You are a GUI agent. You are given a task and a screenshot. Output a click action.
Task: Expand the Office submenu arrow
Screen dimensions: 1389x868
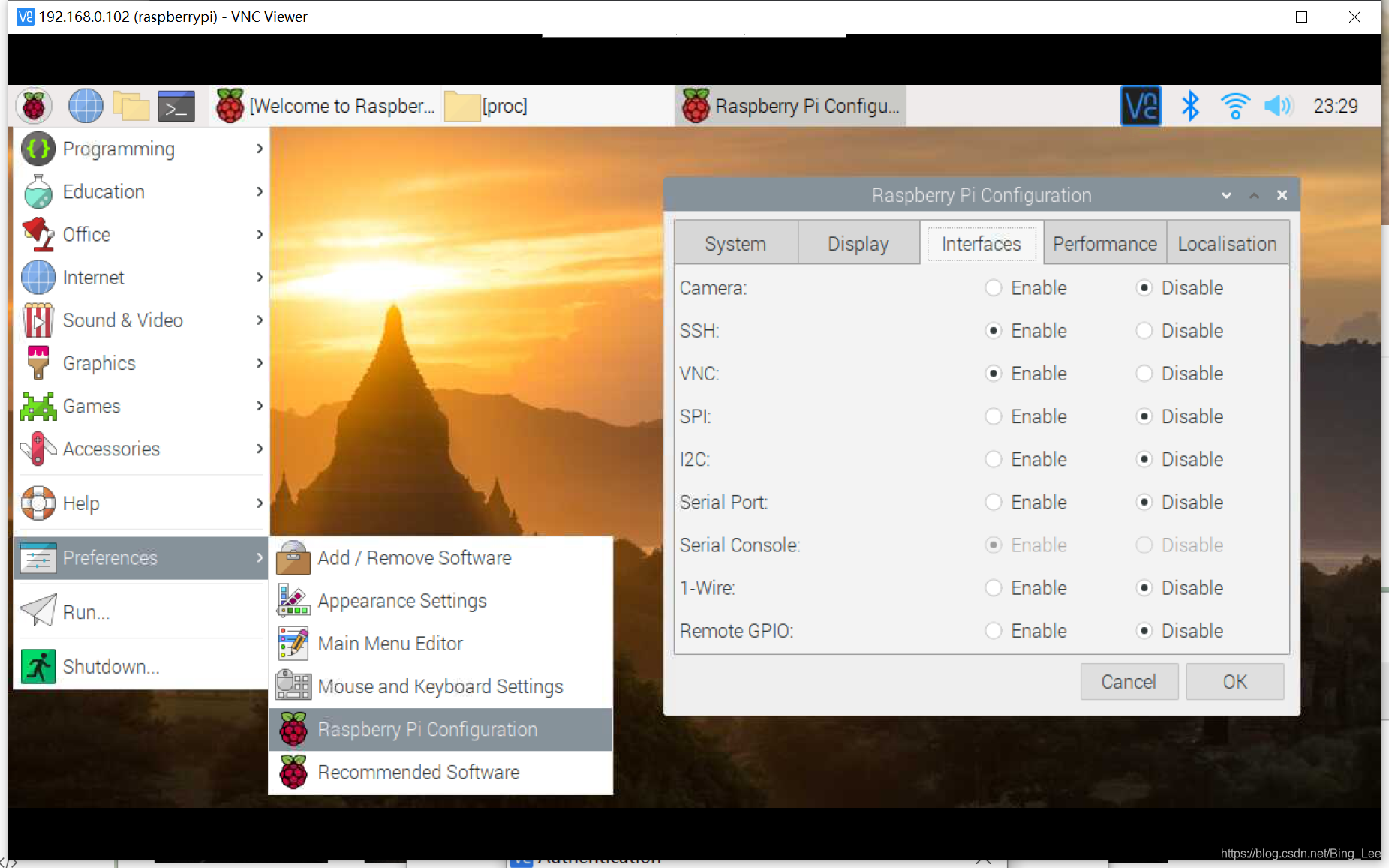[260, 234]
